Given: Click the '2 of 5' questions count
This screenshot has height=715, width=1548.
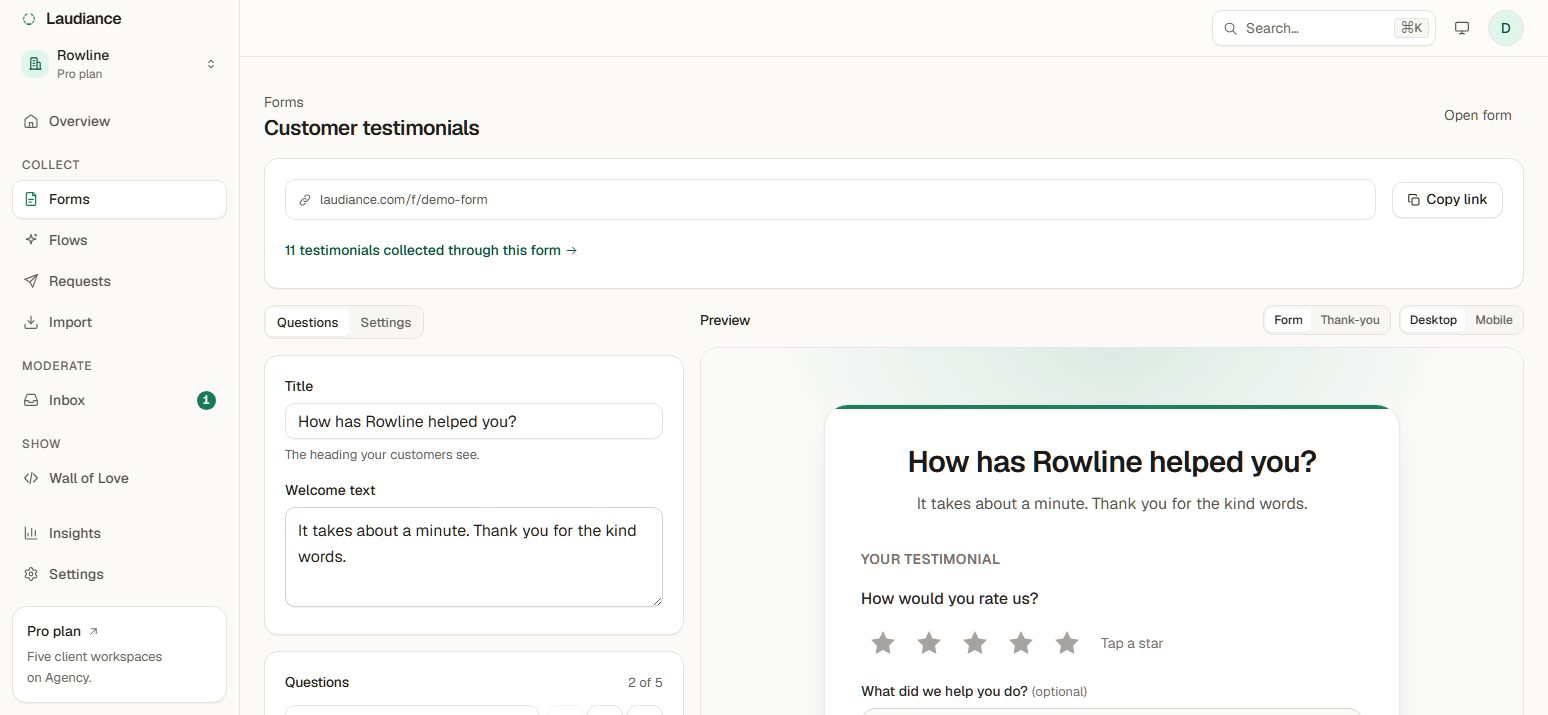Looking at the screenshot, I should coord(645,682).
